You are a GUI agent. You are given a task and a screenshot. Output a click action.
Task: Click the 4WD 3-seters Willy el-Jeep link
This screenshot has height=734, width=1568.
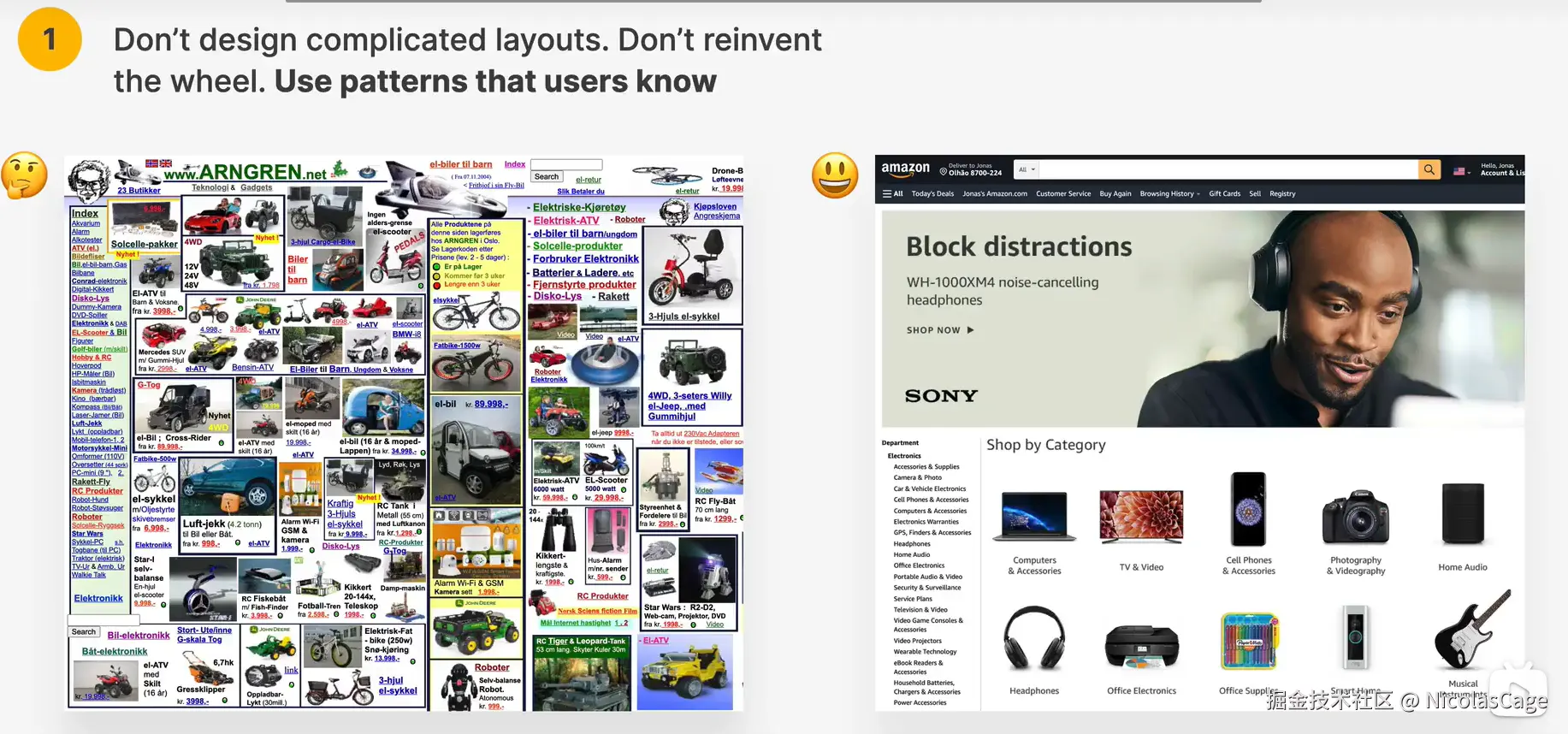[689, 405]
